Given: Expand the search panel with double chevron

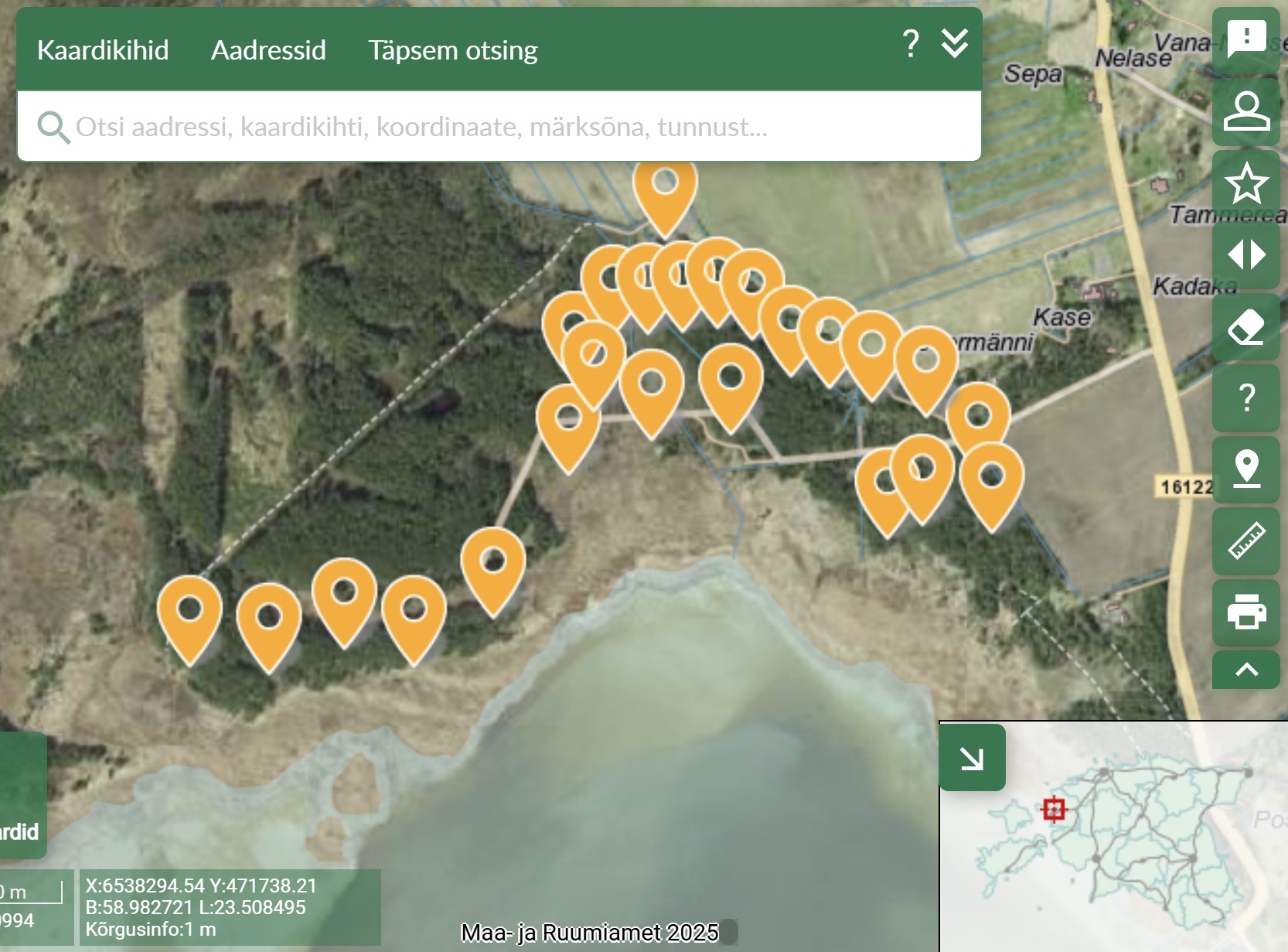Looking at the screenshot, I should (x=955, y=44).
